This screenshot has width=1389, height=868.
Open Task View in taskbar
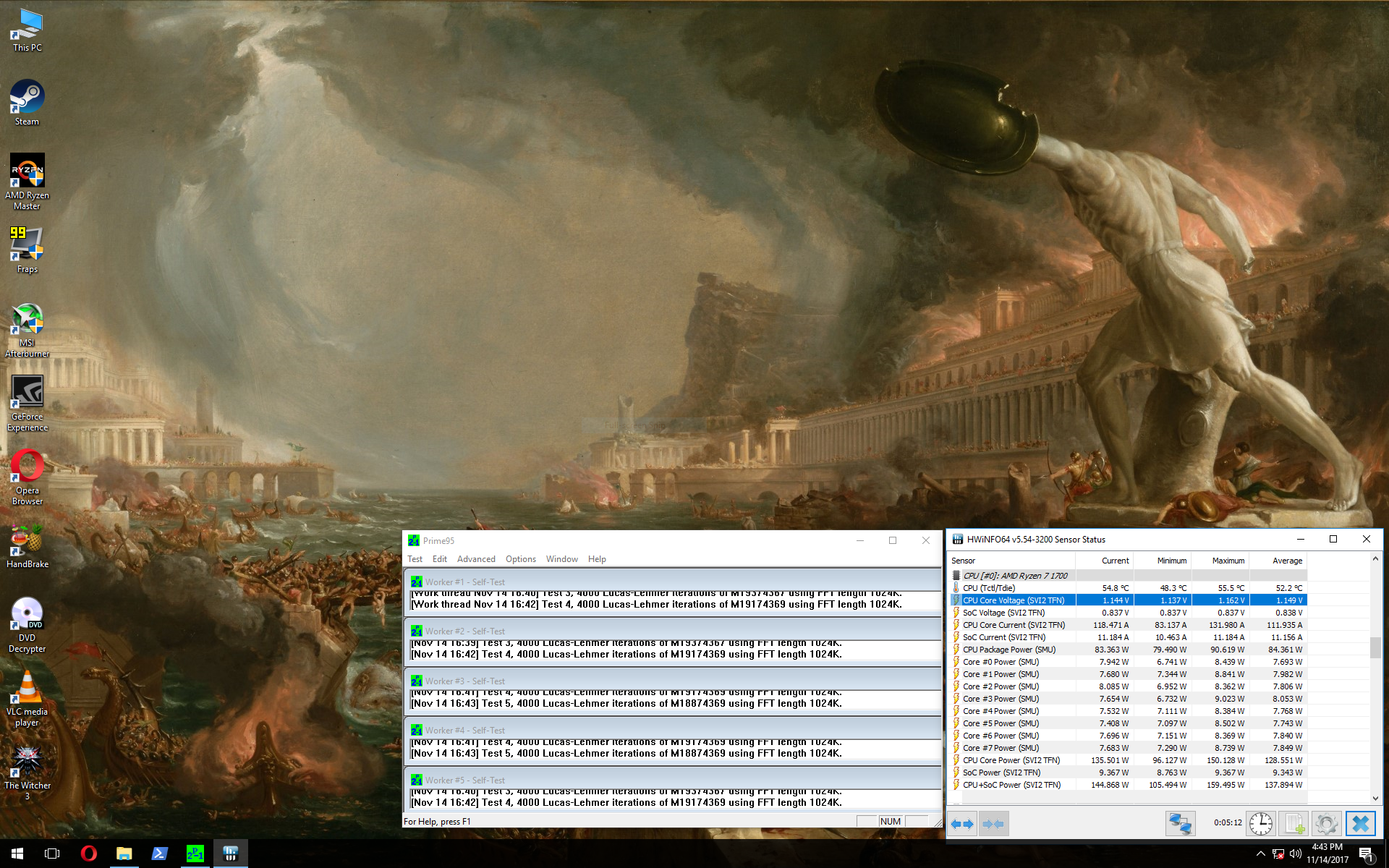point(52,854)
